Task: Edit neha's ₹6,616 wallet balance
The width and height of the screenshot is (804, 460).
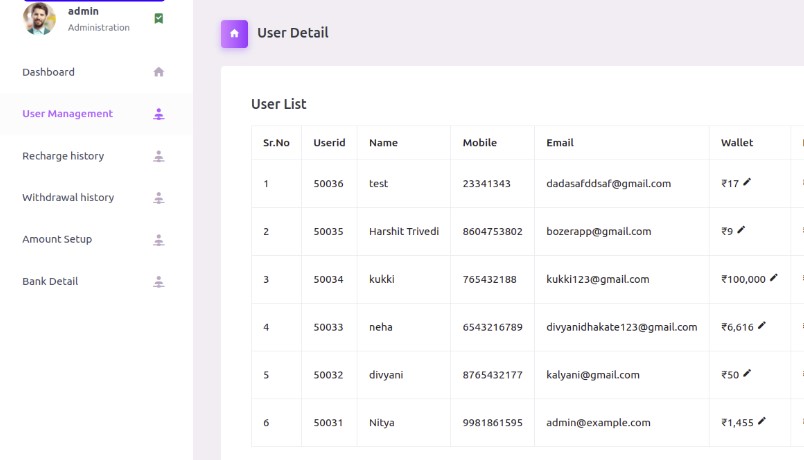Action: pos(762,325)
